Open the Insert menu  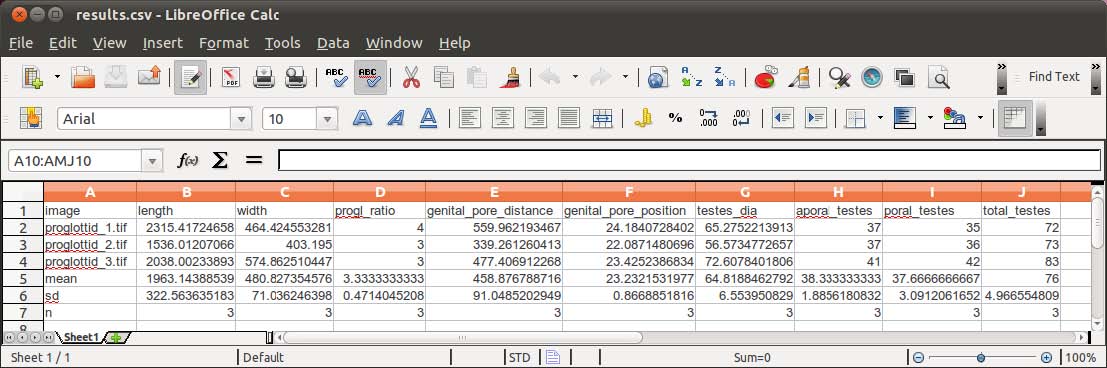tap(162, 43)
